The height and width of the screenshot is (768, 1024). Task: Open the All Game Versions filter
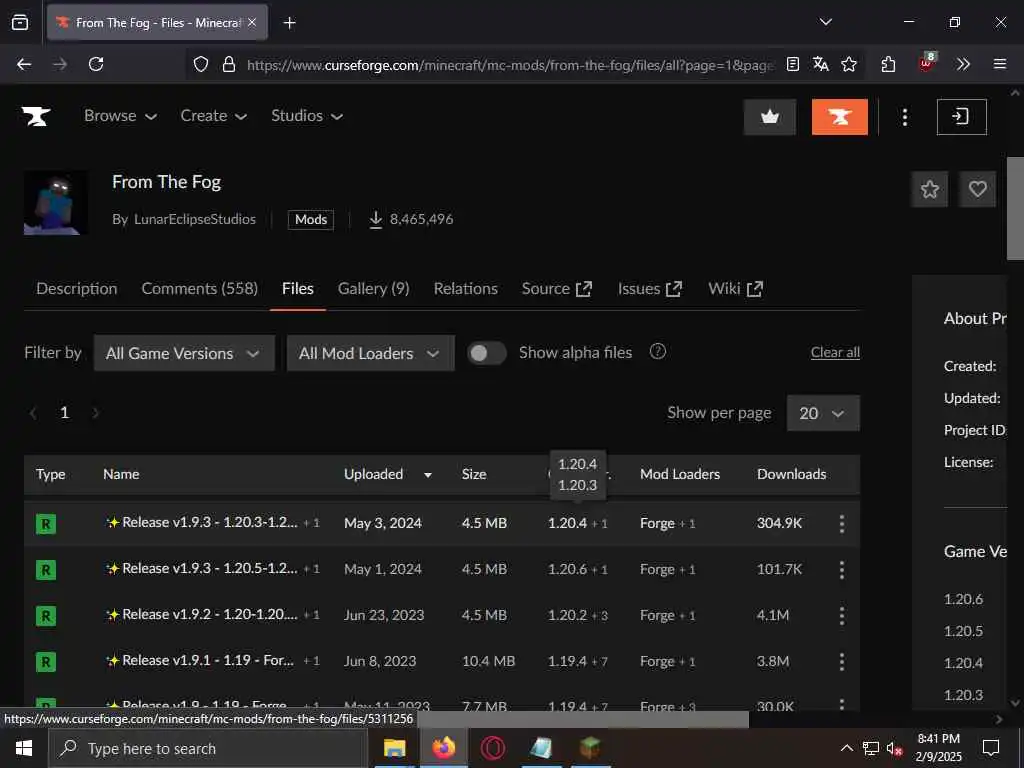pos(184,353)
